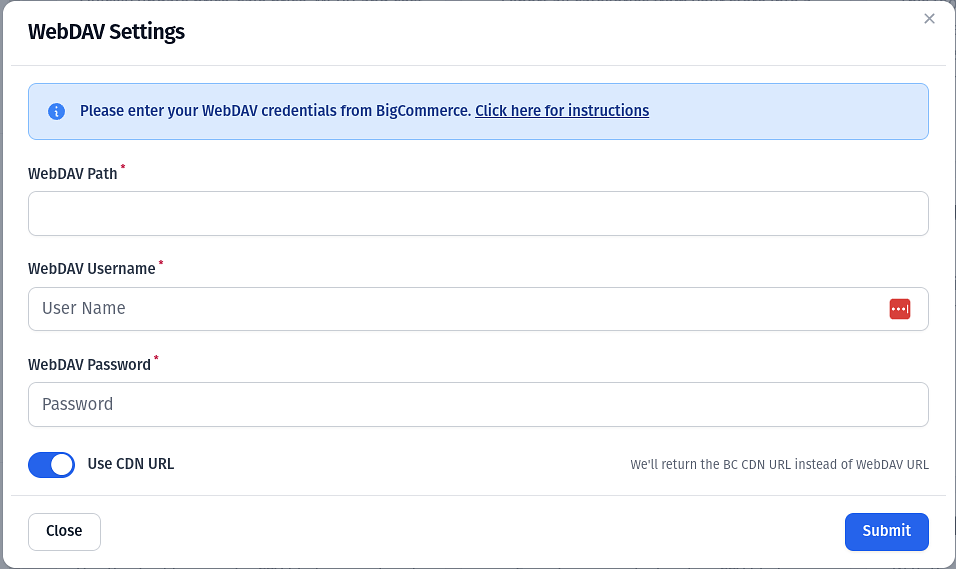
Task: Click the Close button at the bottom
Action: (x=64, y=532)
